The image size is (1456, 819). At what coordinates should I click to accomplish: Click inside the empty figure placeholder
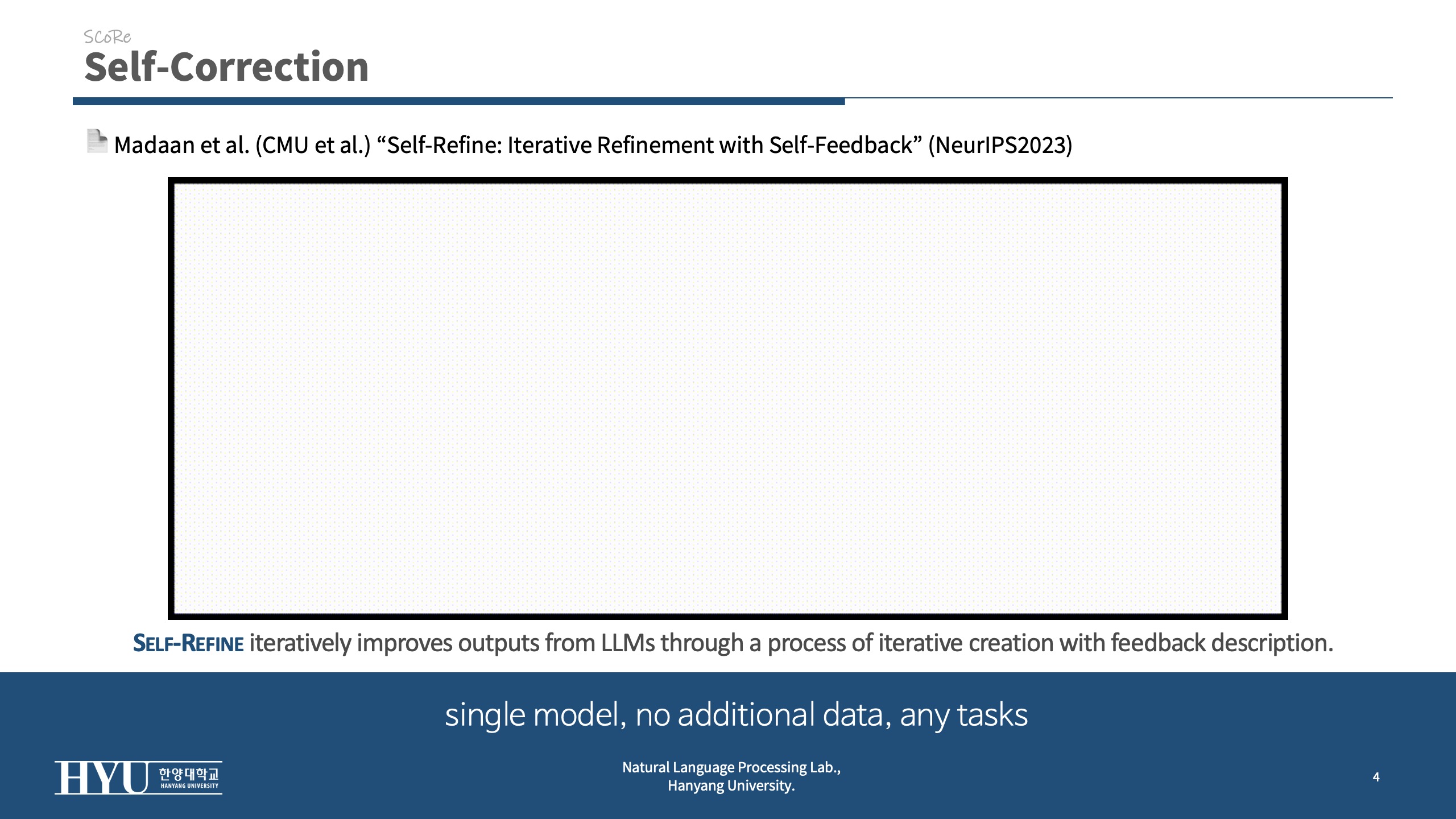[727, 398]
